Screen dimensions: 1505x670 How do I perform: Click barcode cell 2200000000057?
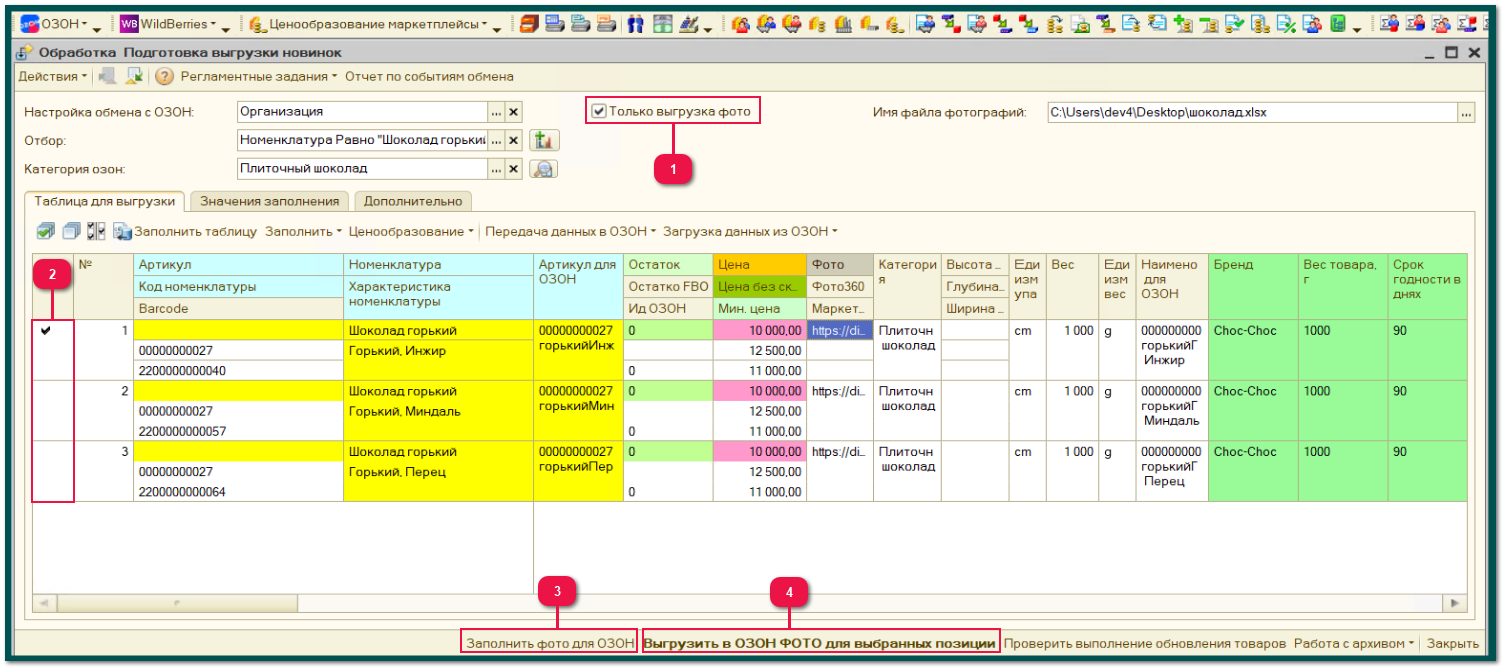pos(238,431)
